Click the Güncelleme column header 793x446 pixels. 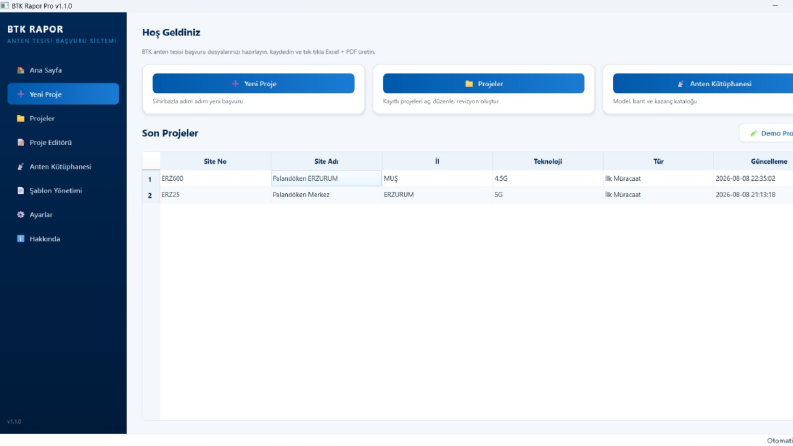tap(754, 161)
